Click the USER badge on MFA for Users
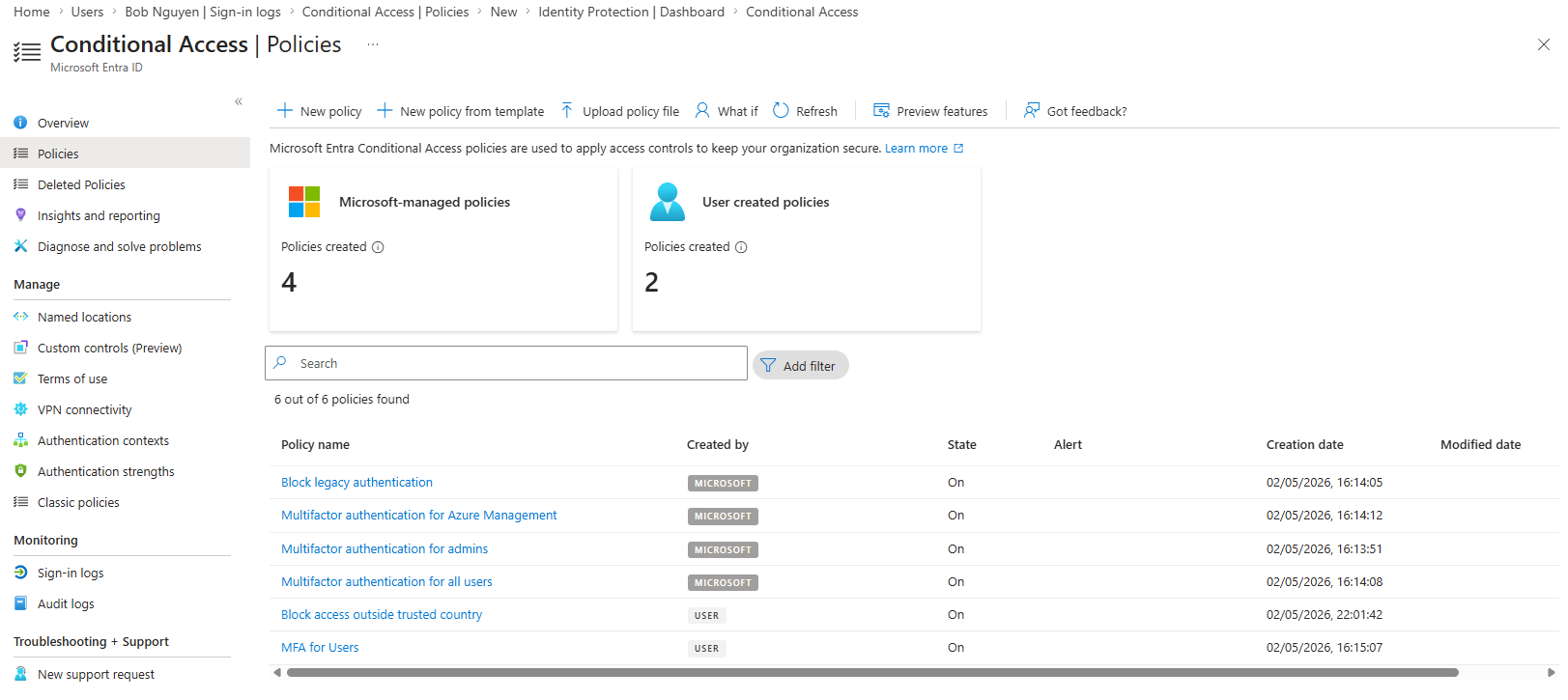Viewport: 1568px width, 700px height. [x=706, y=648]
